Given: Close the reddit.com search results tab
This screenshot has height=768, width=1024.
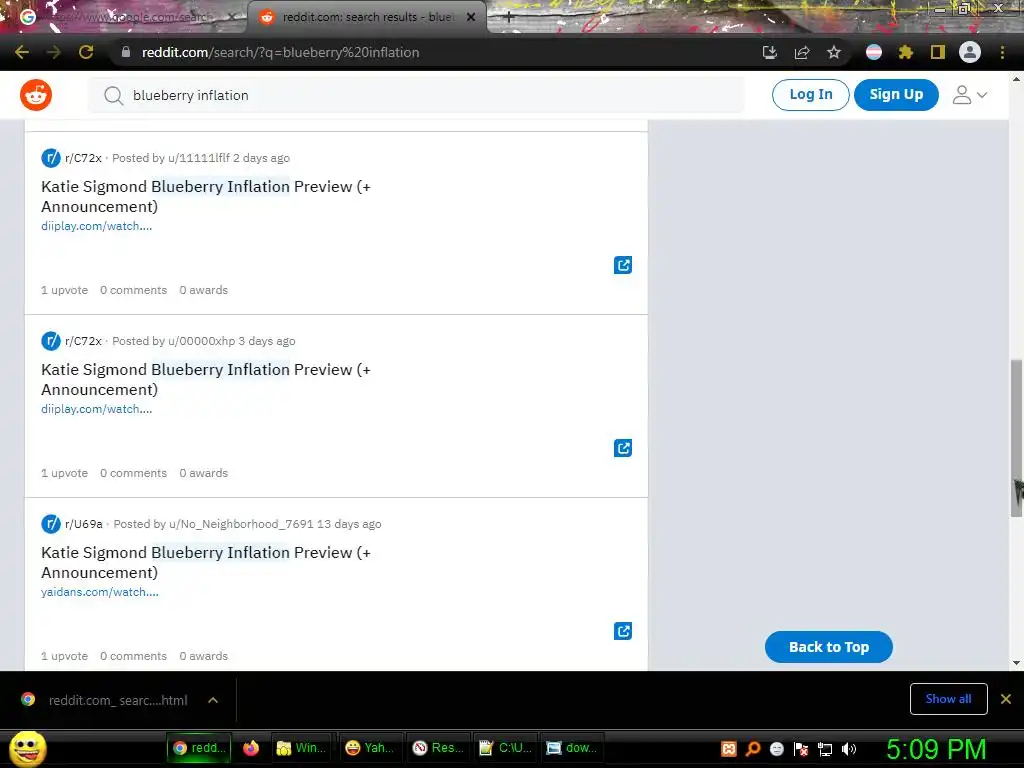Looking at the screenshot, I should pyautogui.click(x=471, y=17).
